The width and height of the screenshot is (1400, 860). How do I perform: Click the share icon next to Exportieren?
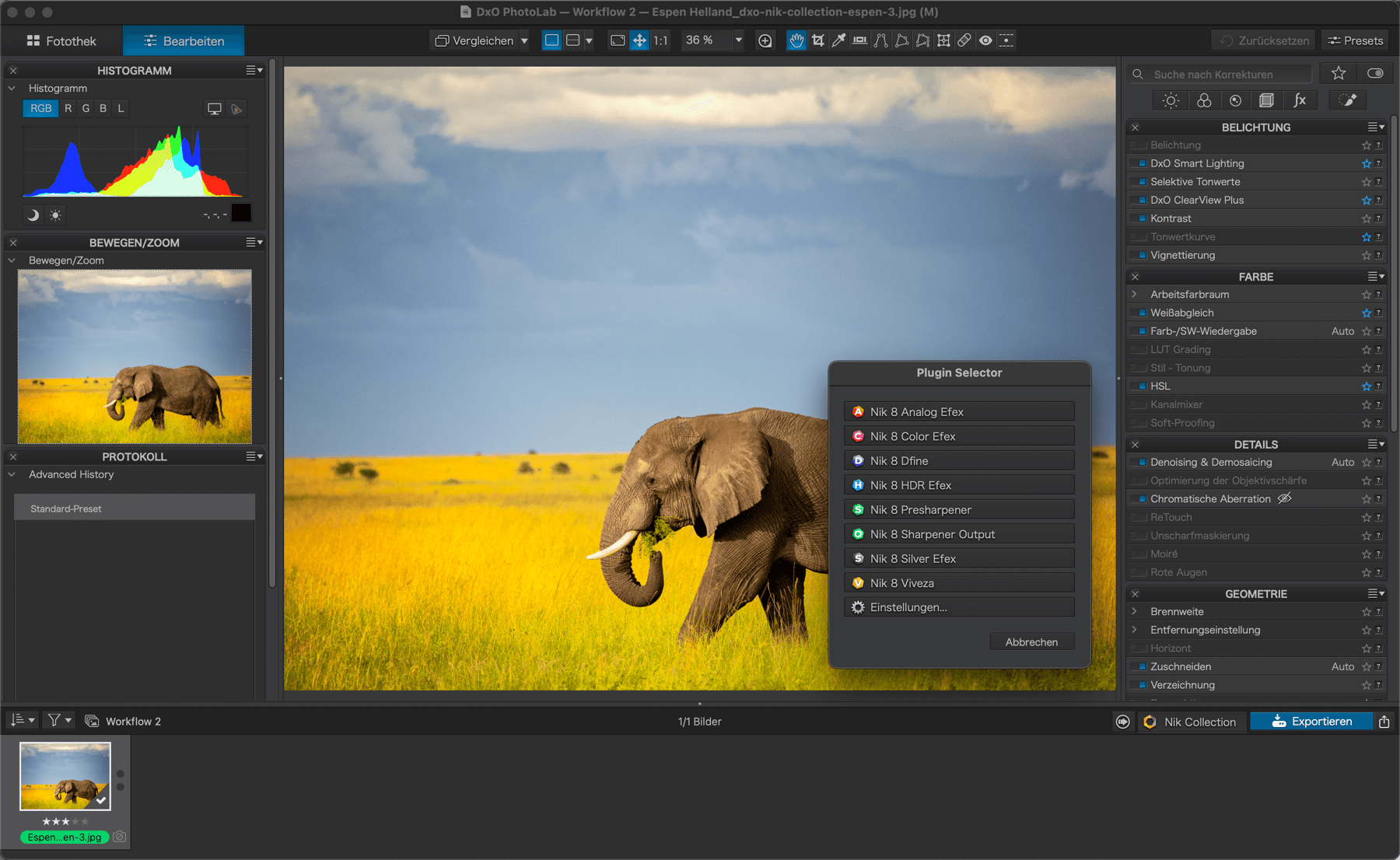[1384, 722]
